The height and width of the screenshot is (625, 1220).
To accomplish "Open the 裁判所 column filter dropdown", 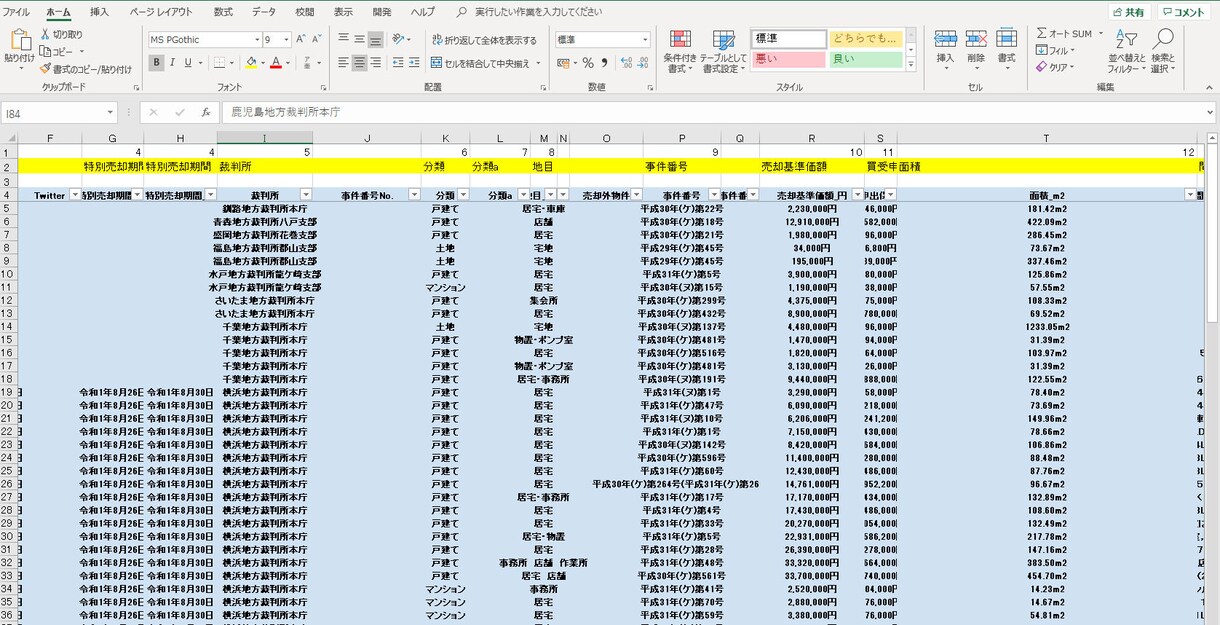I will click(306, 195).
